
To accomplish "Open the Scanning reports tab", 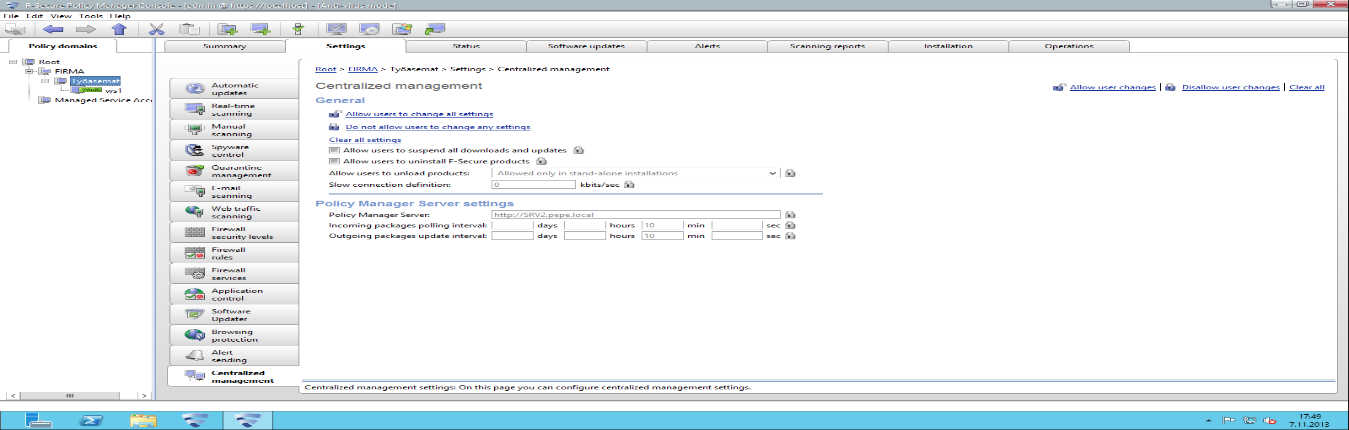I will point(827,46).
